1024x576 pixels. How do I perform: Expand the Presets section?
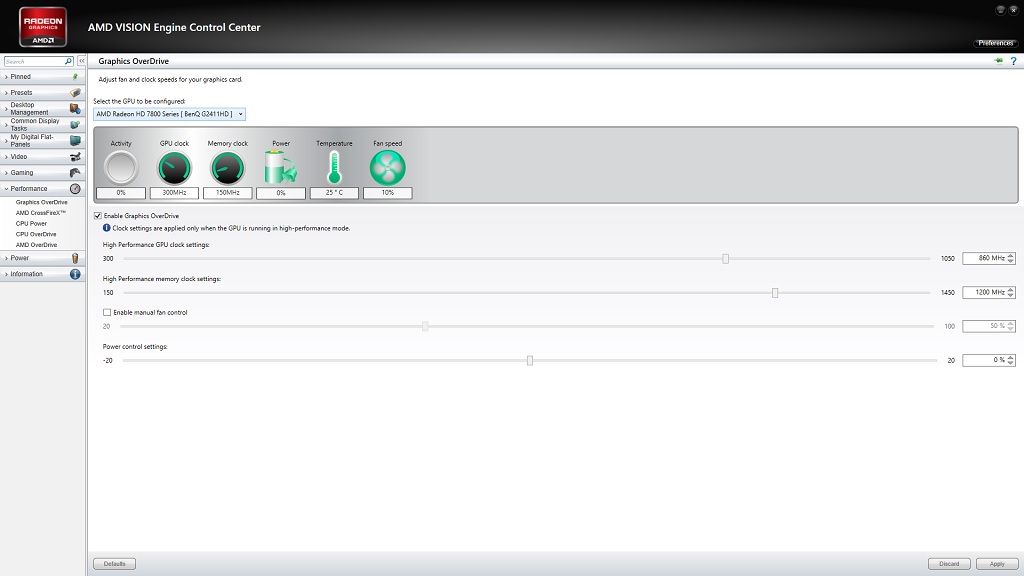[42, 93]
